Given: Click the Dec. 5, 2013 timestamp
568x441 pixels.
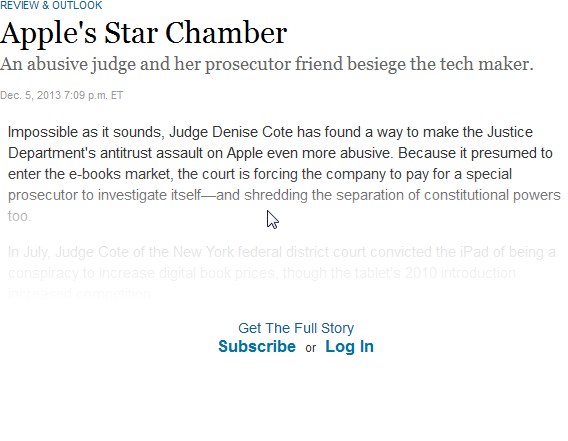Looking at the screenshot, I should tap(62, 95).
